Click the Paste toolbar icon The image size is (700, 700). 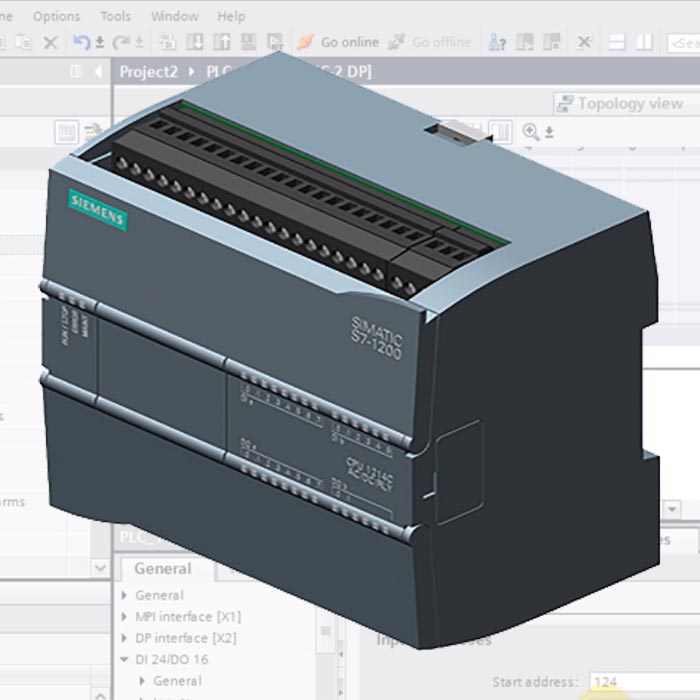24,42
